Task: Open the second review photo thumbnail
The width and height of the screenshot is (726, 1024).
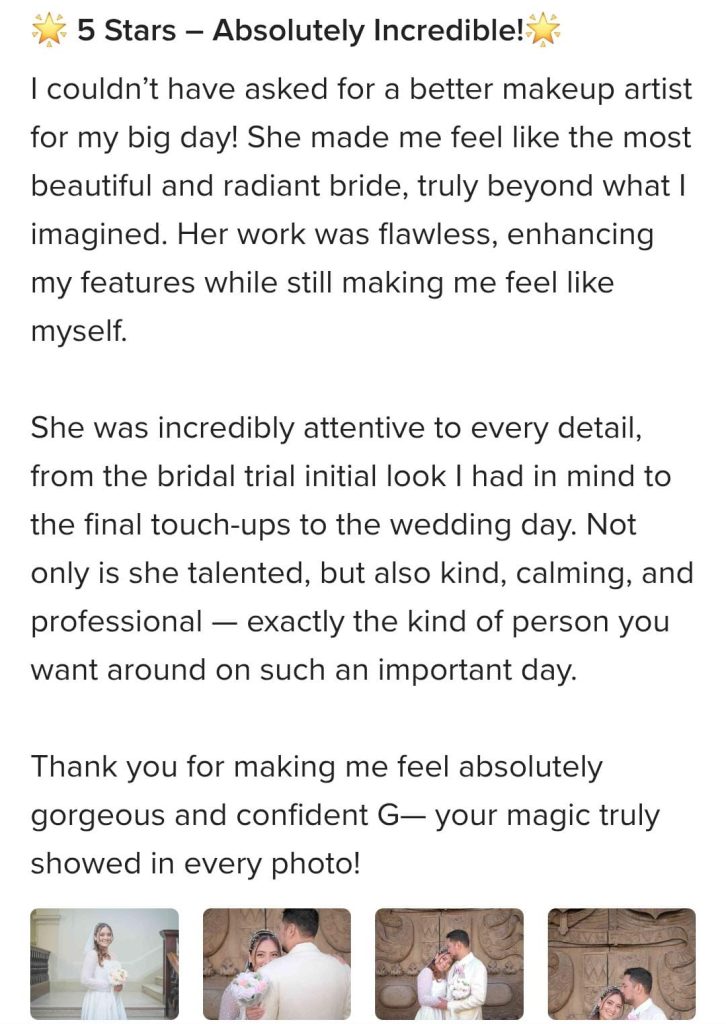Action: (x=277, y=963)
